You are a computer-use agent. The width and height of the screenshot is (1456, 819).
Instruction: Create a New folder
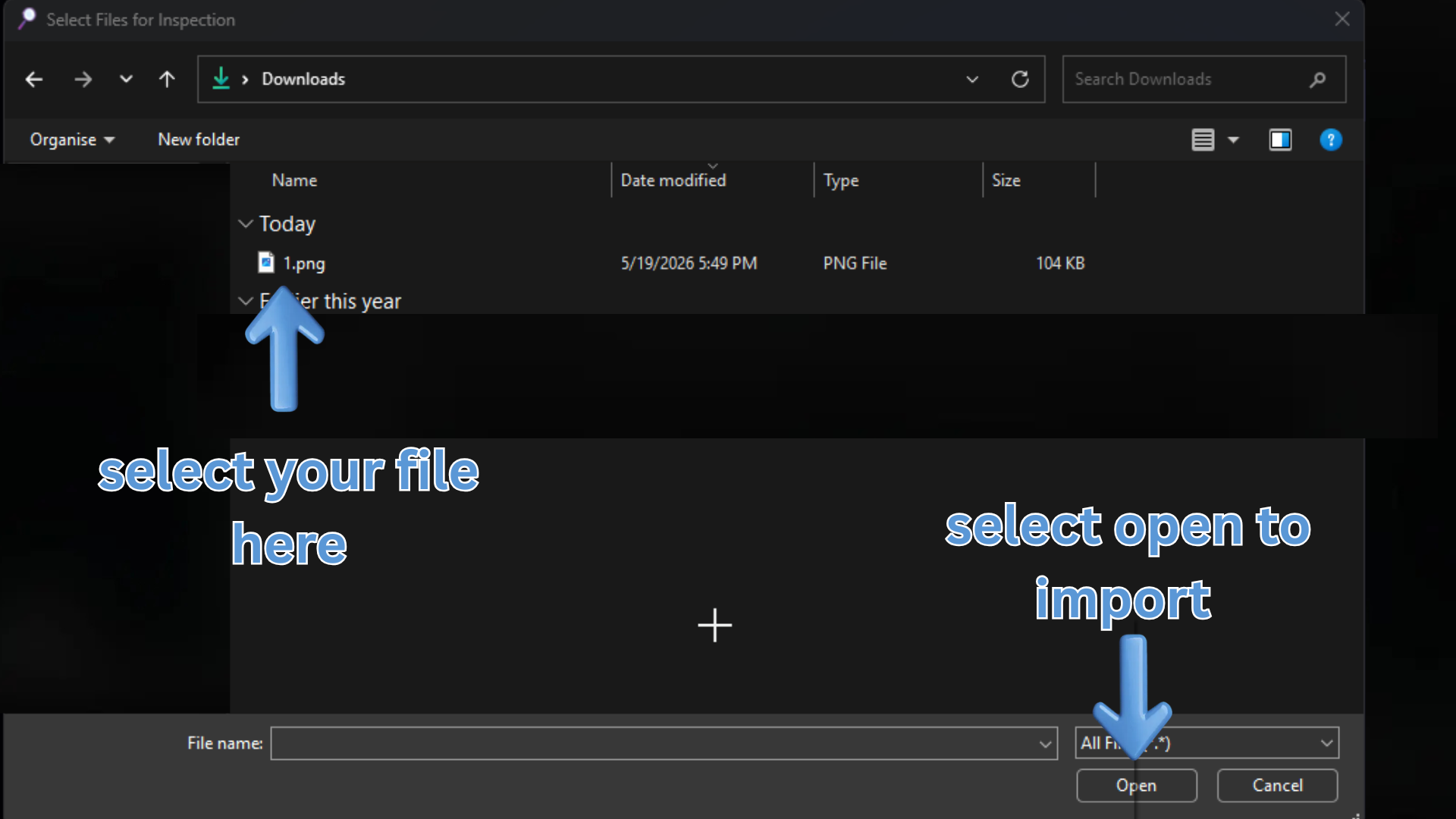click(x=199, y=140)
